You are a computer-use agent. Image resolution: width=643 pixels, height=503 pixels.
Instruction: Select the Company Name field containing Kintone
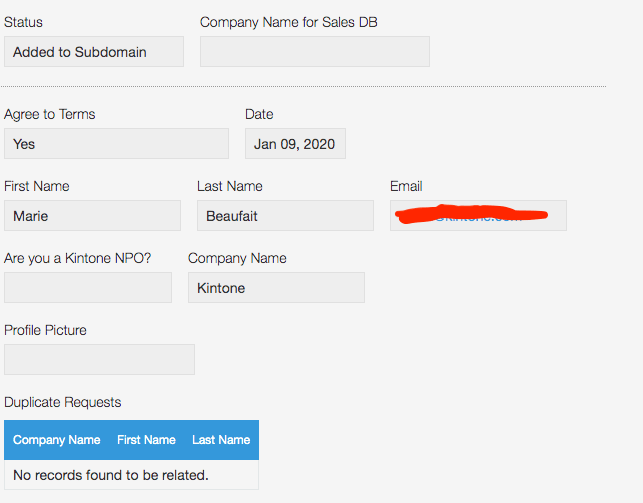(276, 288)
